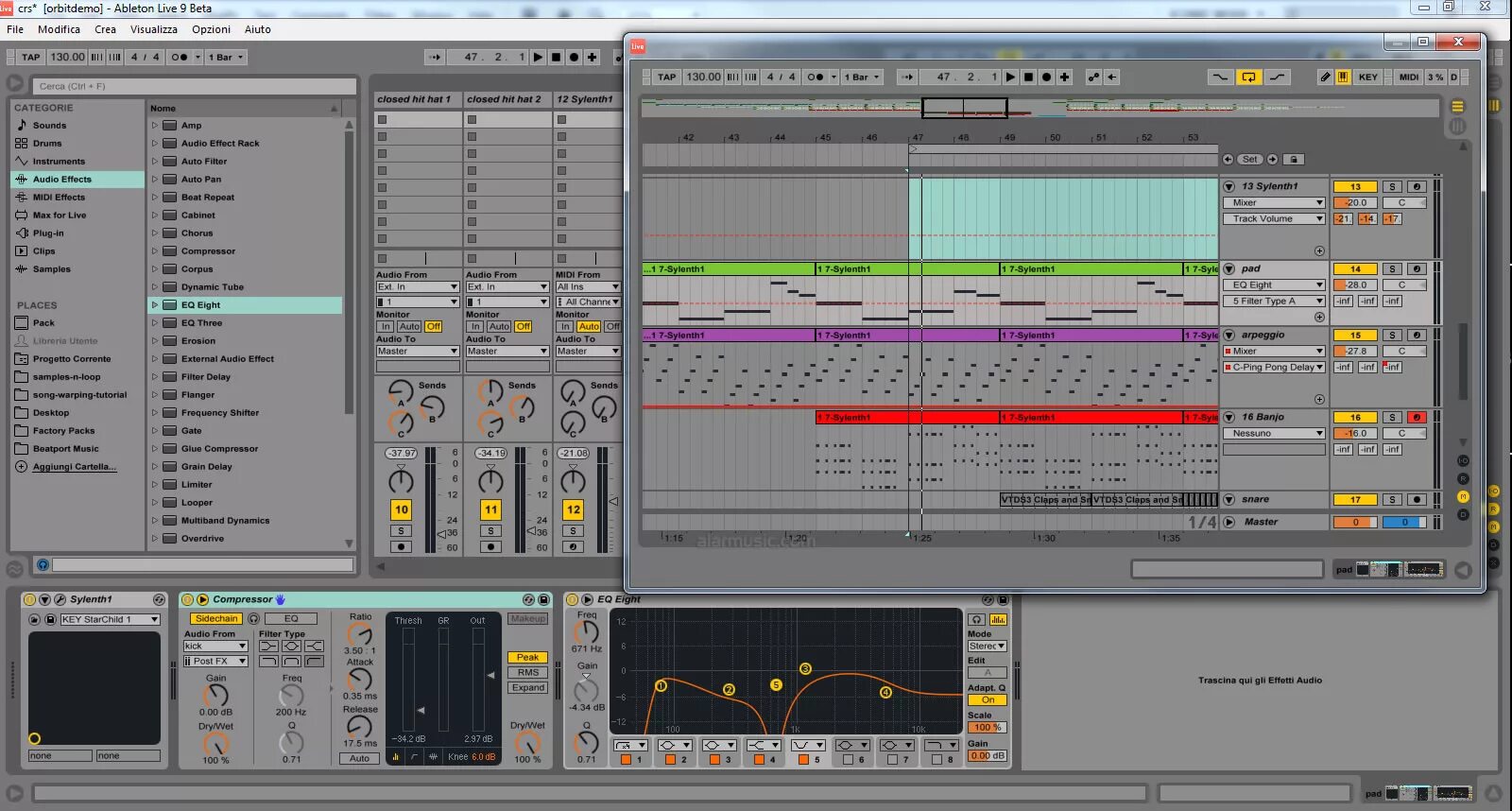Click the 13 Sylenth1 volume slider showing -20.0
The image size is (1512, 811).
[1355, 202]
